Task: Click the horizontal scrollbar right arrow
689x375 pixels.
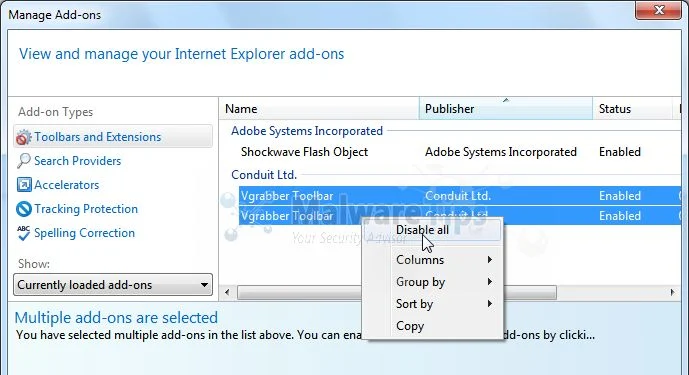Action: tap(672, 292)
